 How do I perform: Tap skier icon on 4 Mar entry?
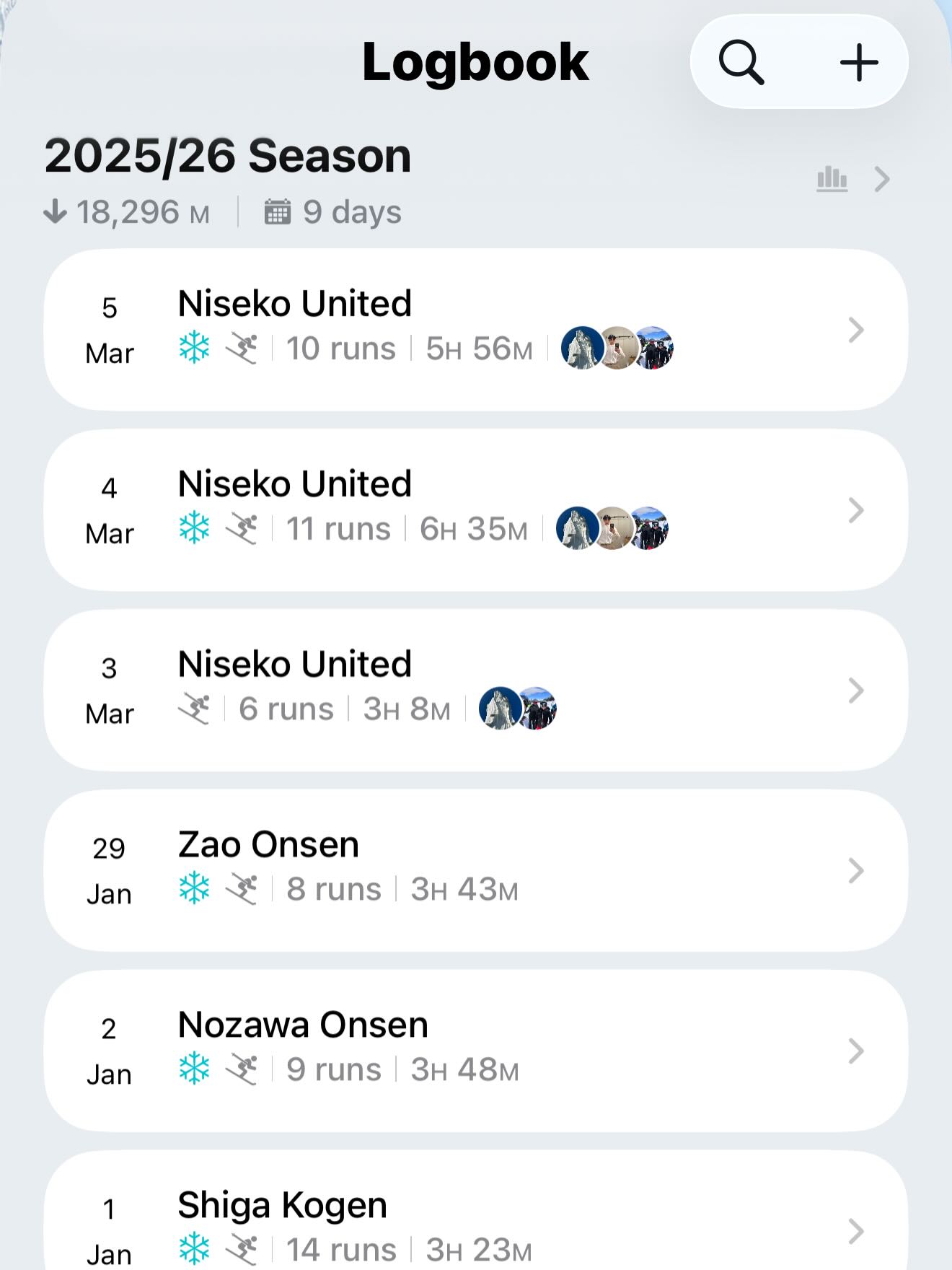pos(242,529)
